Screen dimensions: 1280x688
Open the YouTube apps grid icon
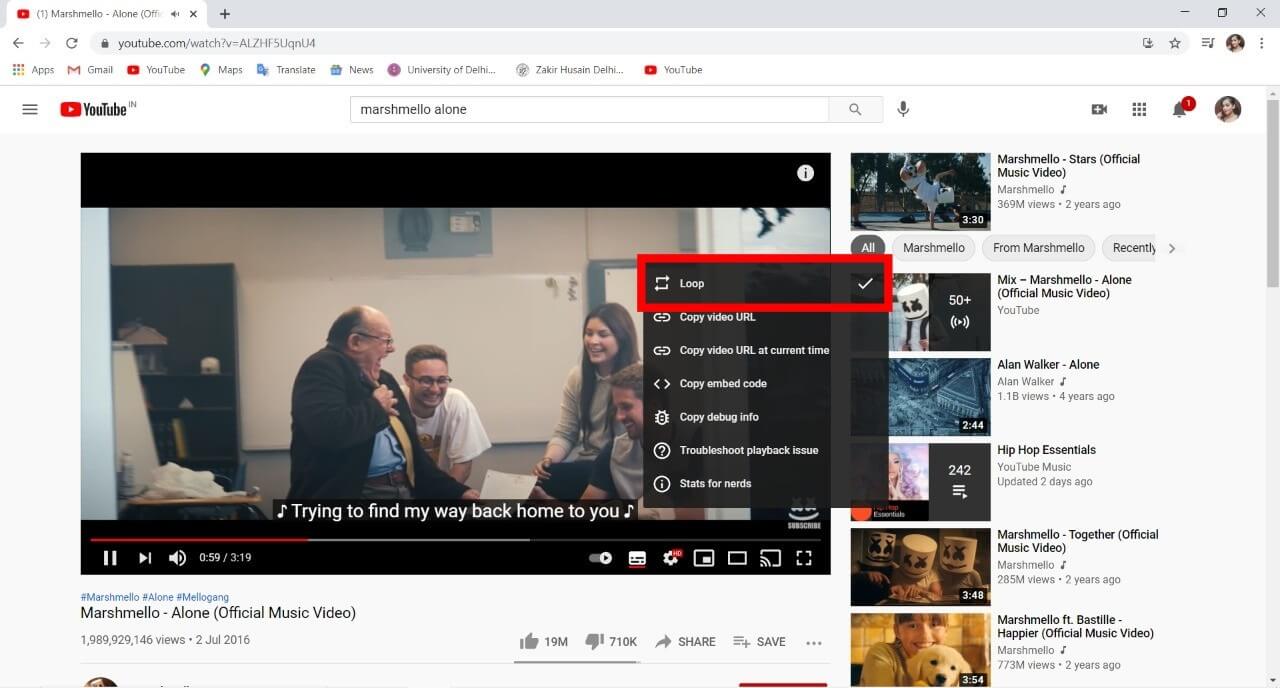click(x=1139, y=109)
